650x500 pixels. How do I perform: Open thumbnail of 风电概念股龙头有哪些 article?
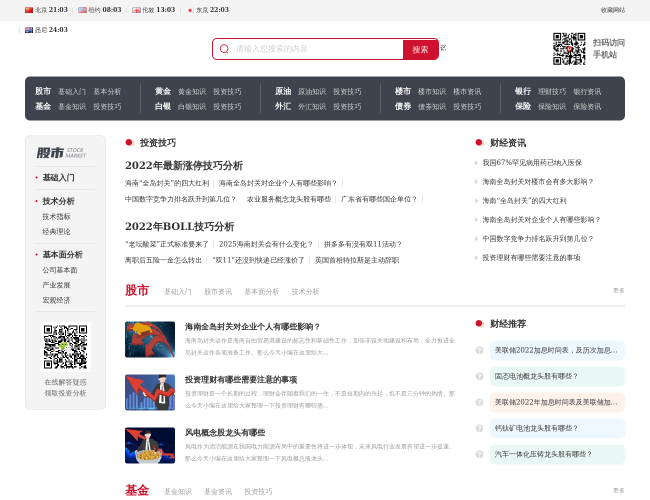point(150,445)
